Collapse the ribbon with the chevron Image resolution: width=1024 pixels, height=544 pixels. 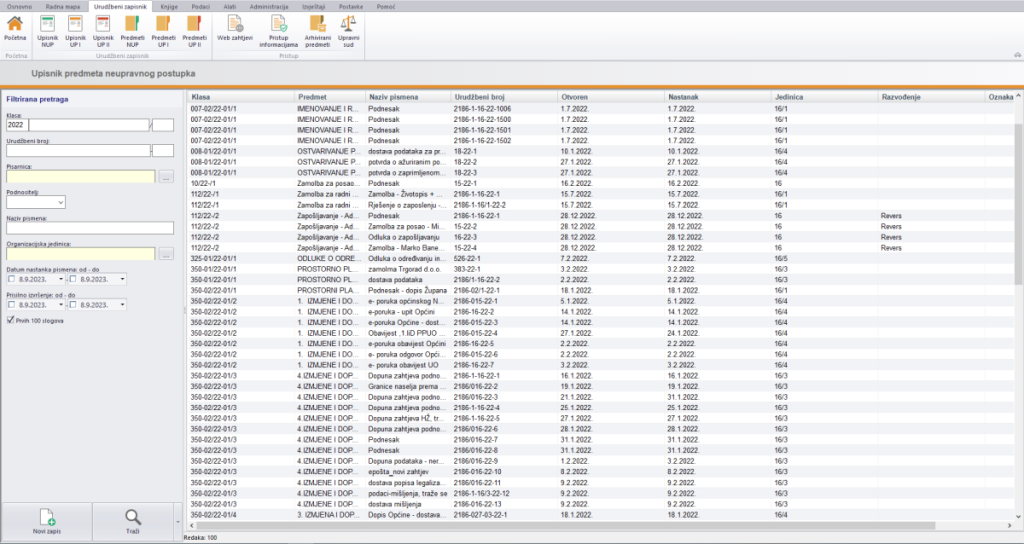[1017, 55]
